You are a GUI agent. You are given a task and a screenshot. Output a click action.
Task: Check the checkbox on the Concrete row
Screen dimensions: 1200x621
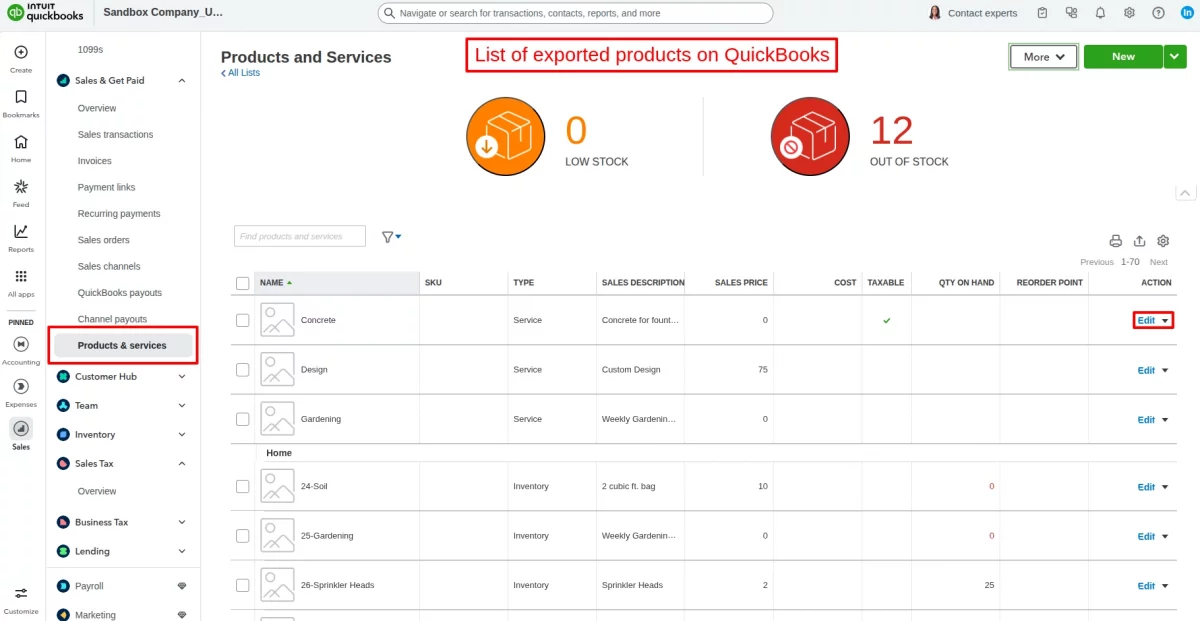click(x=242, y=319)
